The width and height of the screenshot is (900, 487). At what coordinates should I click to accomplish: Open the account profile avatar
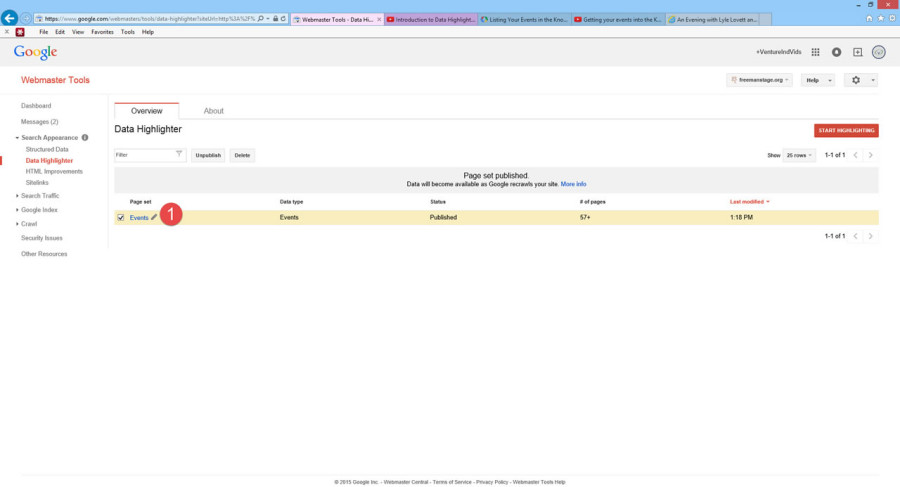click(878, 52)
